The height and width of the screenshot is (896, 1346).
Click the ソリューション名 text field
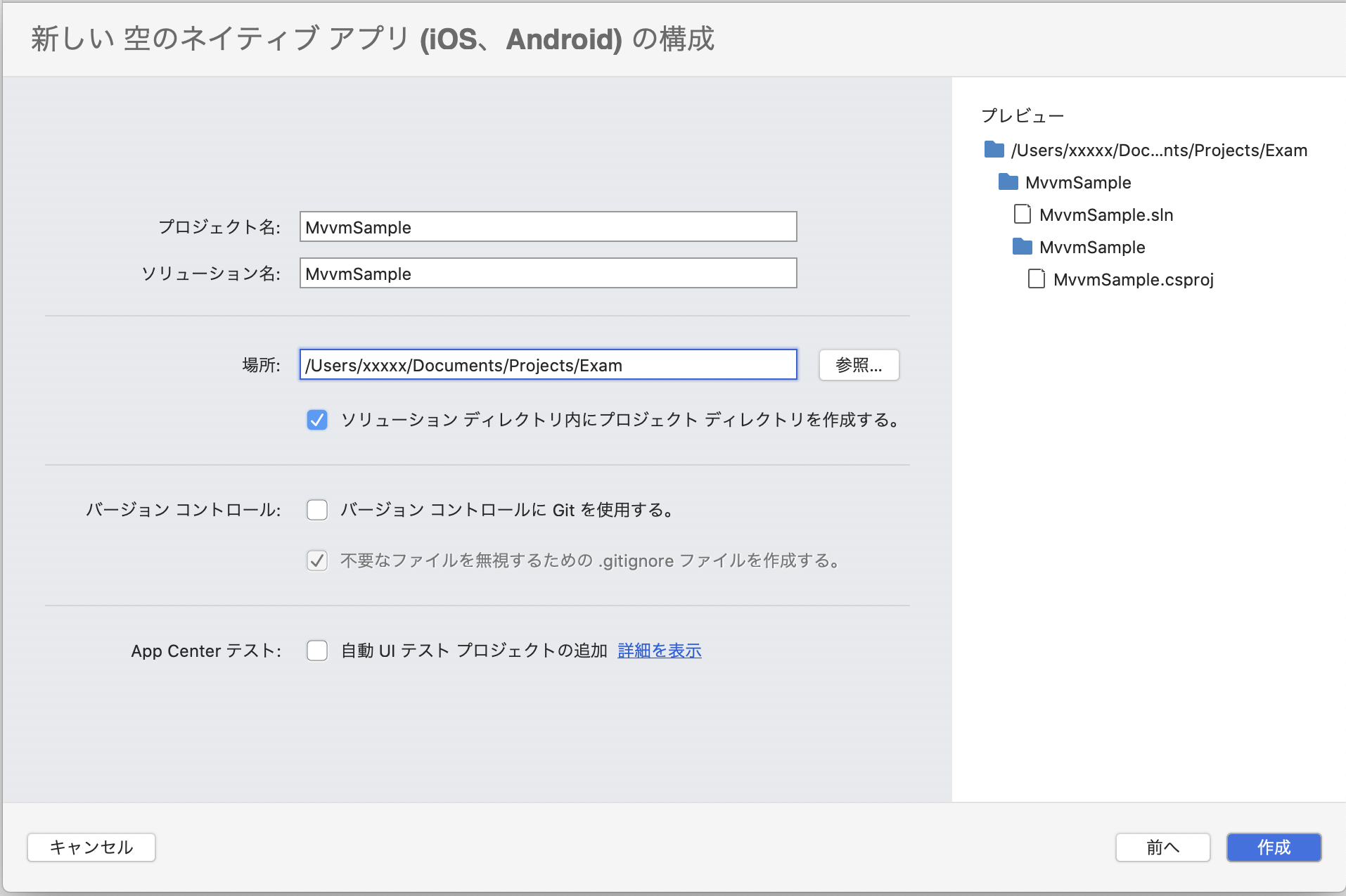pos(547,273)
